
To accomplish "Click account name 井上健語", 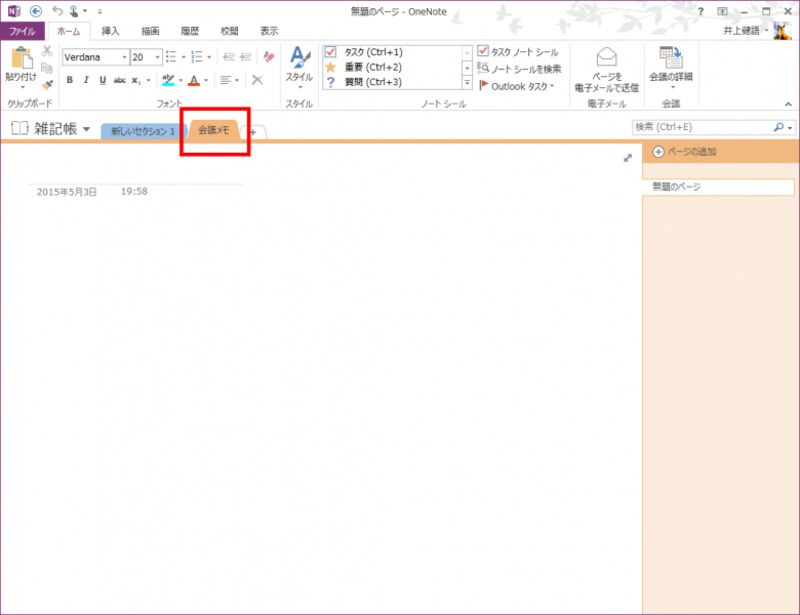I will coord(742,31).
